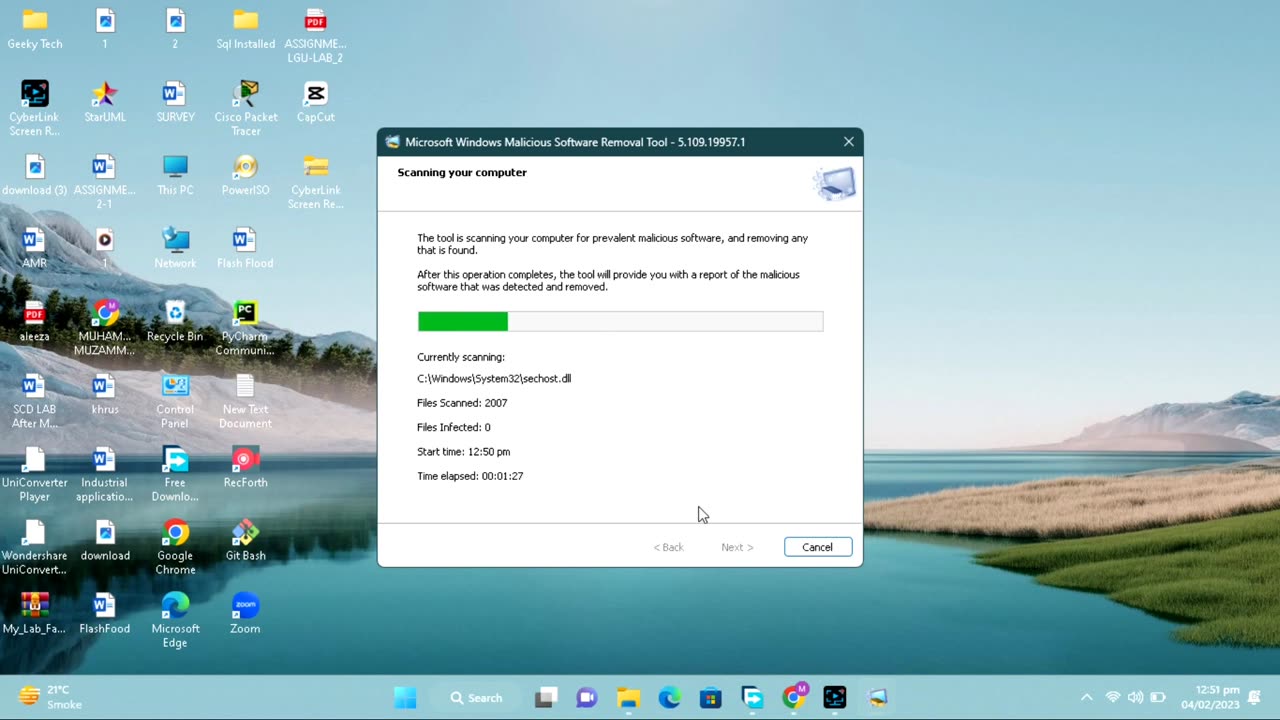This screenshot has height=720, width=1280.
Task: Click the volume speaker tray icon
Action: [1135, 698]
